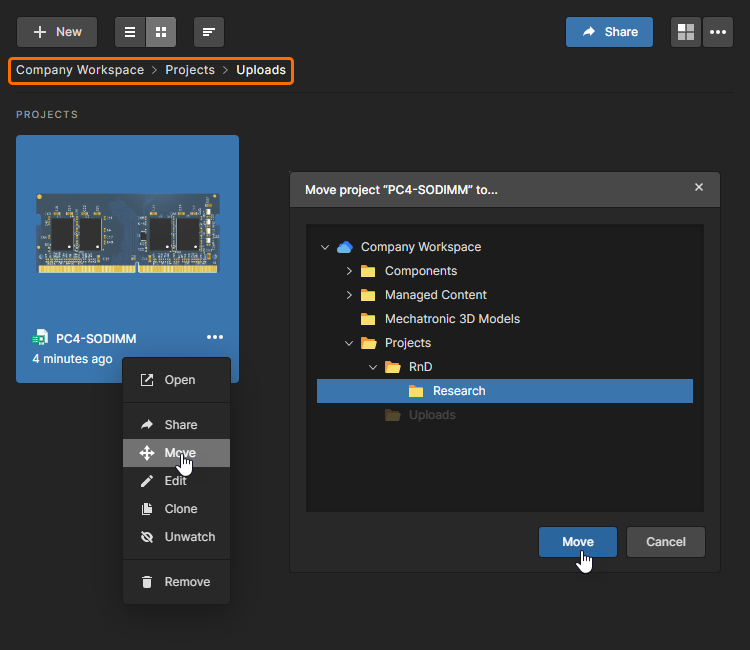Click the blue Move button
Image resolution: width=750 pixels, height=650 pixels.
tap(577, 542)
